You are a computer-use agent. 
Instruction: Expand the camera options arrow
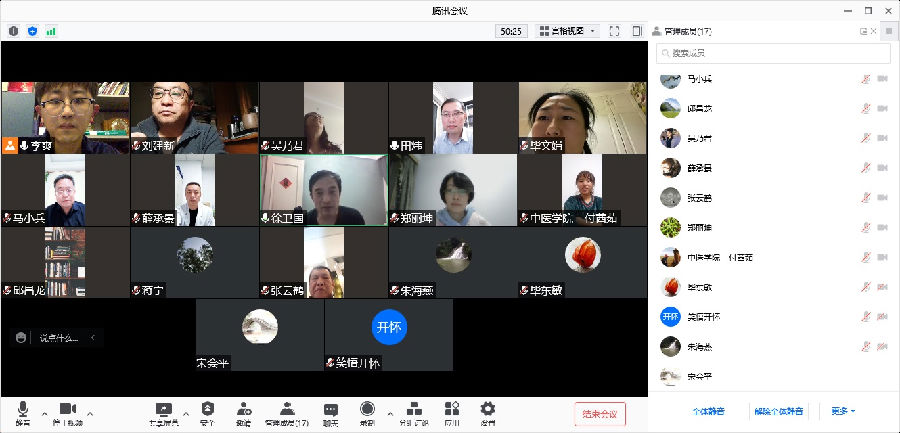pyautogui.click(x=90, y=412)
